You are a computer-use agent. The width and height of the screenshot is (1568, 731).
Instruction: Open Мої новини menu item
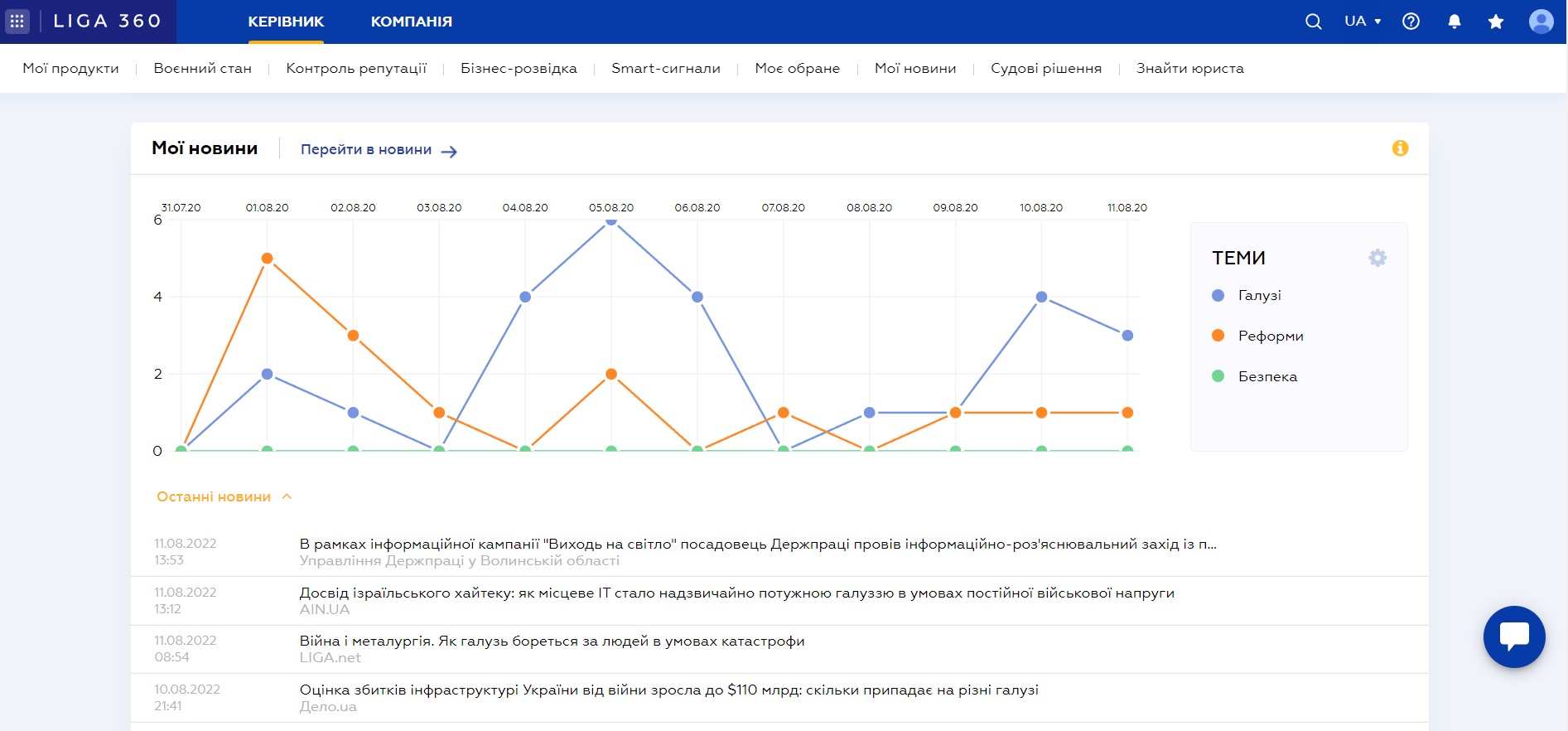click(915, 68)
